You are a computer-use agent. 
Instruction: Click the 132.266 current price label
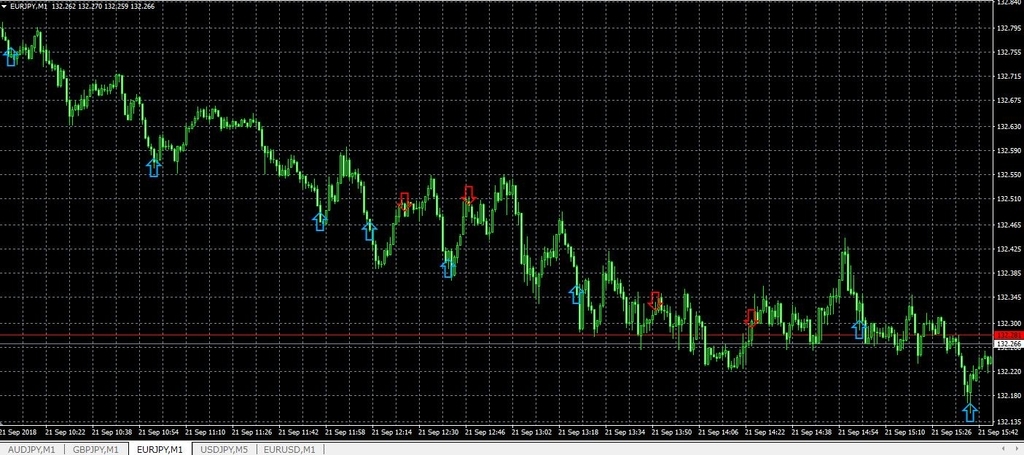click(x=1007, y=344)
